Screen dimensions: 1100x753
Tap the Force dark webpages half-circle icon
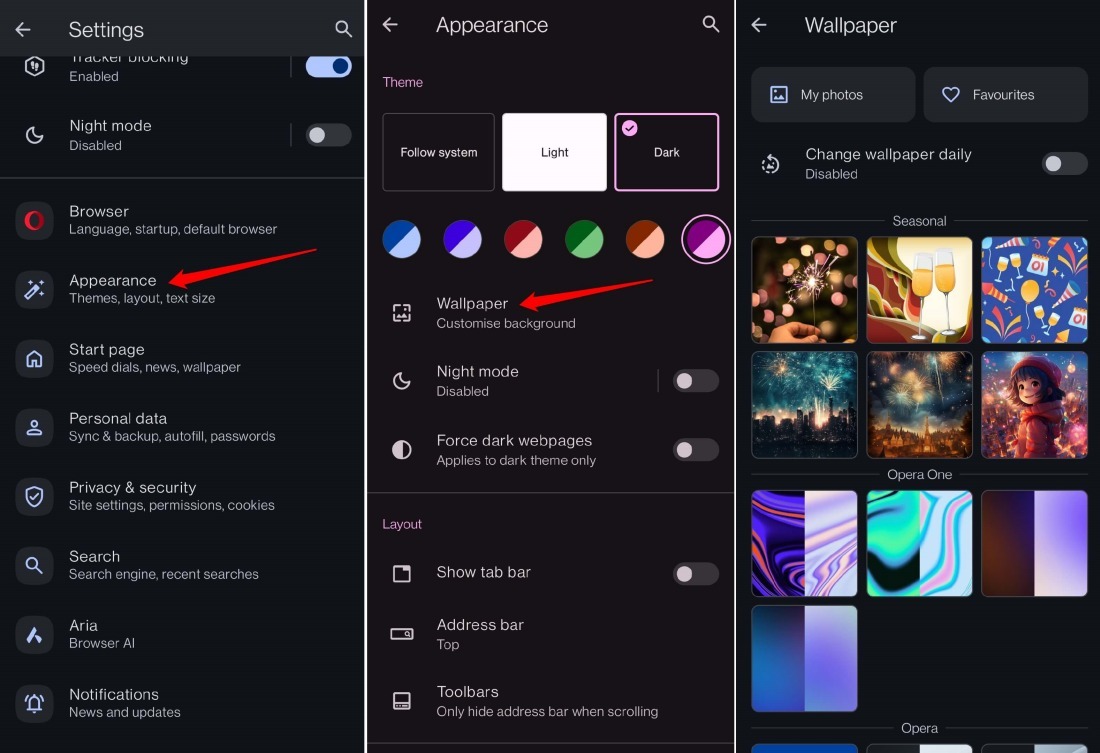(x=402, y=450)
